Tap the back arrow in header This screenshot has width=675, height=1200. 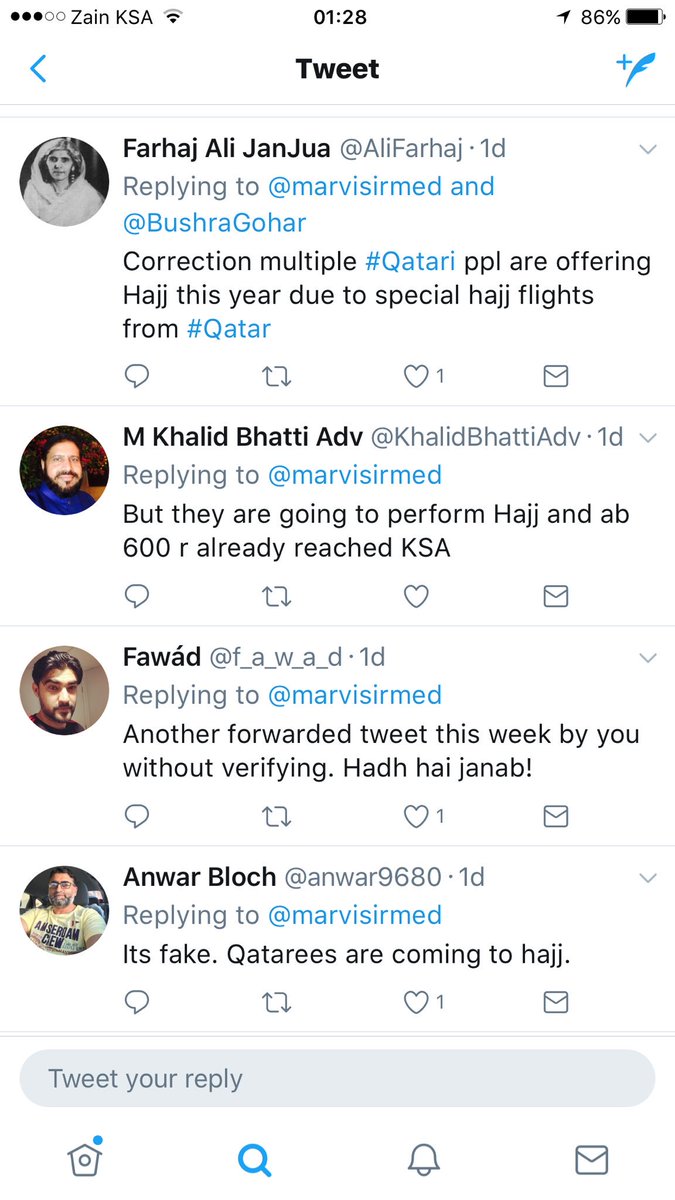point(39,69)
